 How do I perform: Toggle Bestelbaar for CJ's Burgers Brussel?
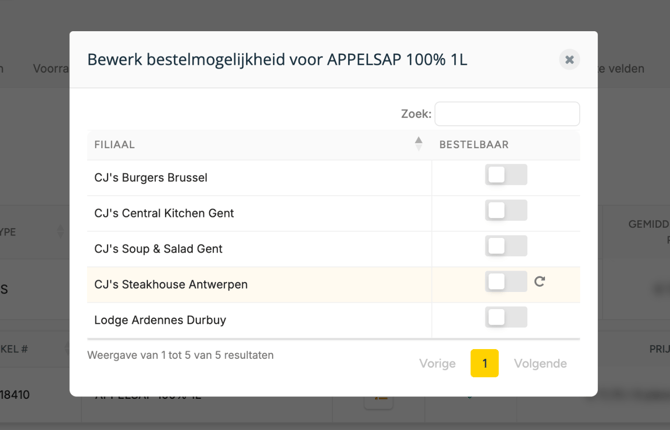click(x=506, y=175)
